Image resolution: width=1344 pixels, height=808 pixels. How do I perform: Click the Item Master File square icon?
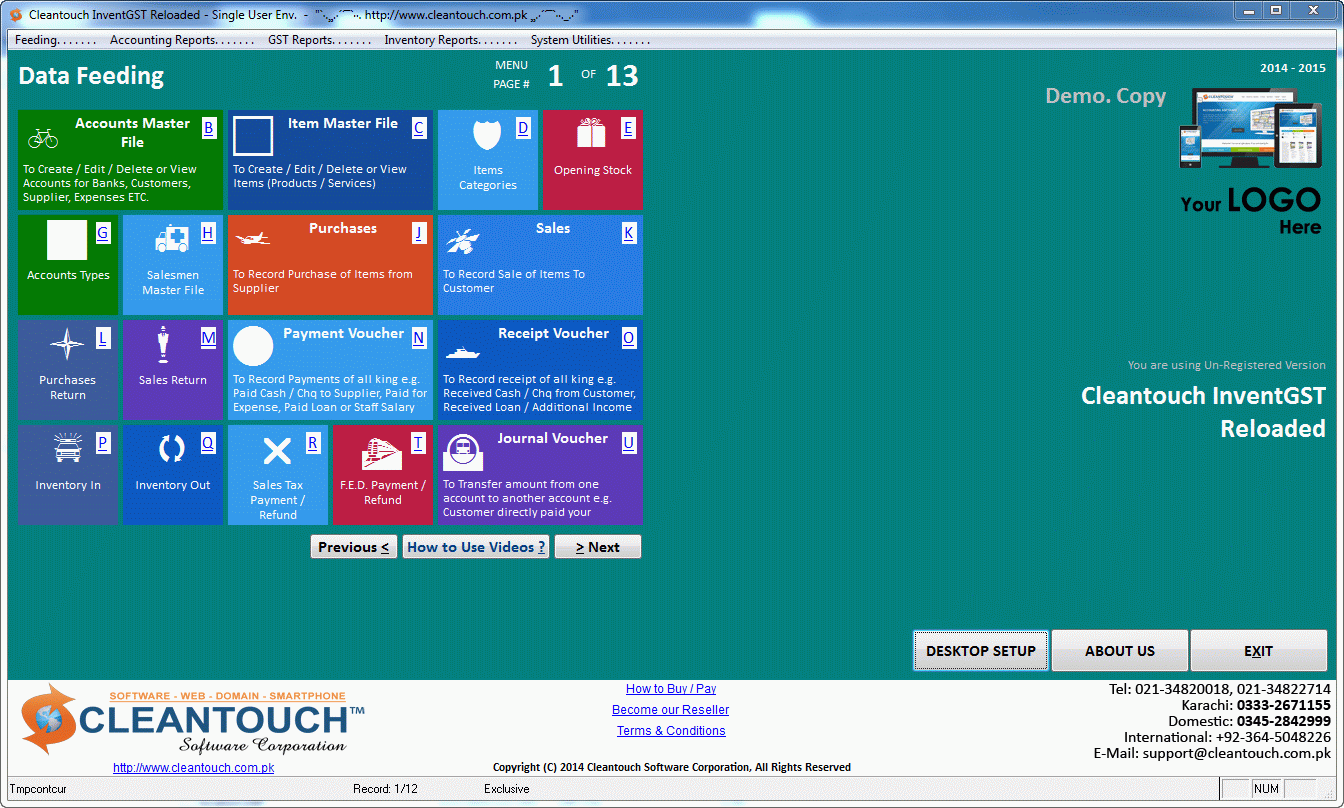coord(253,136)
